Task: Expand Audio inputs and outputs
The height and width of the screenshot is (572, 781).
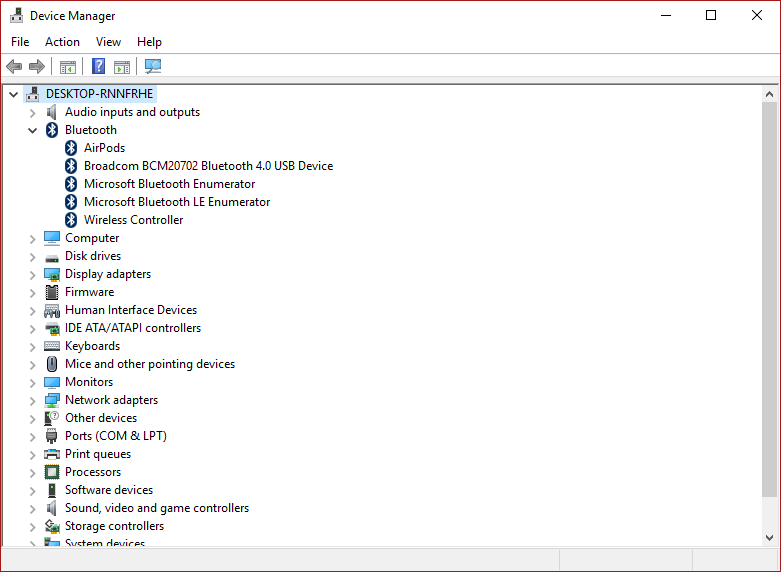Action: 33,113
